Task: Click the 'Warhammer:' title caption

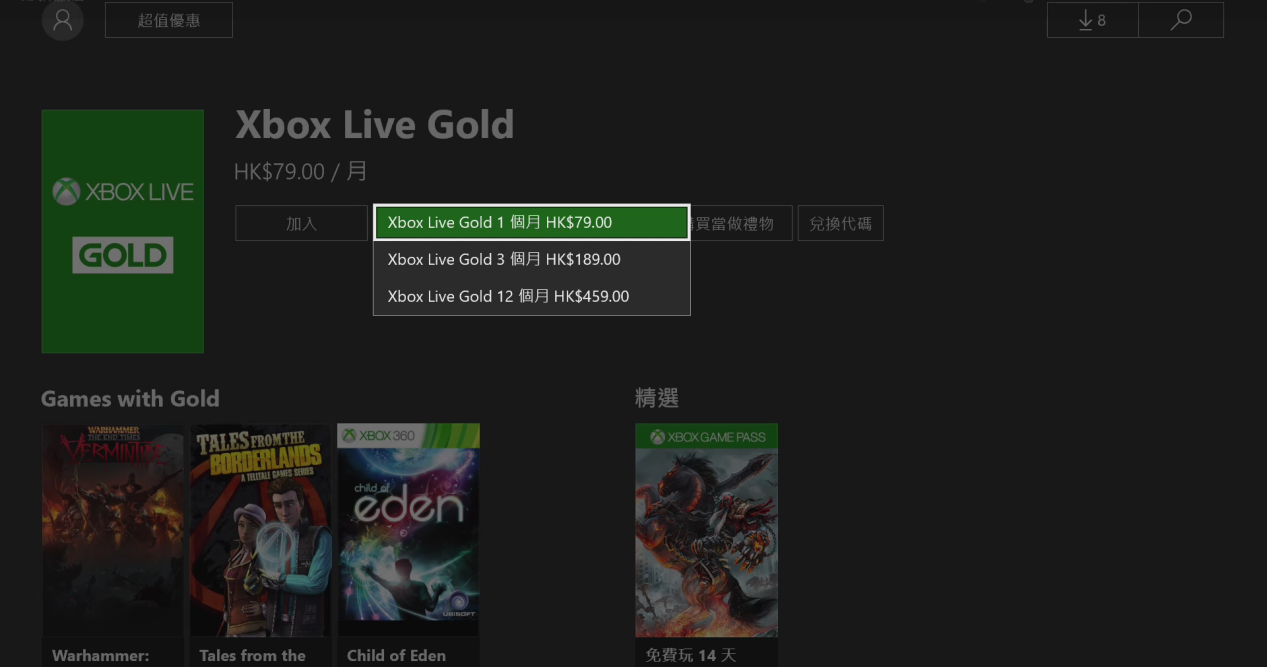Action: 101,655
